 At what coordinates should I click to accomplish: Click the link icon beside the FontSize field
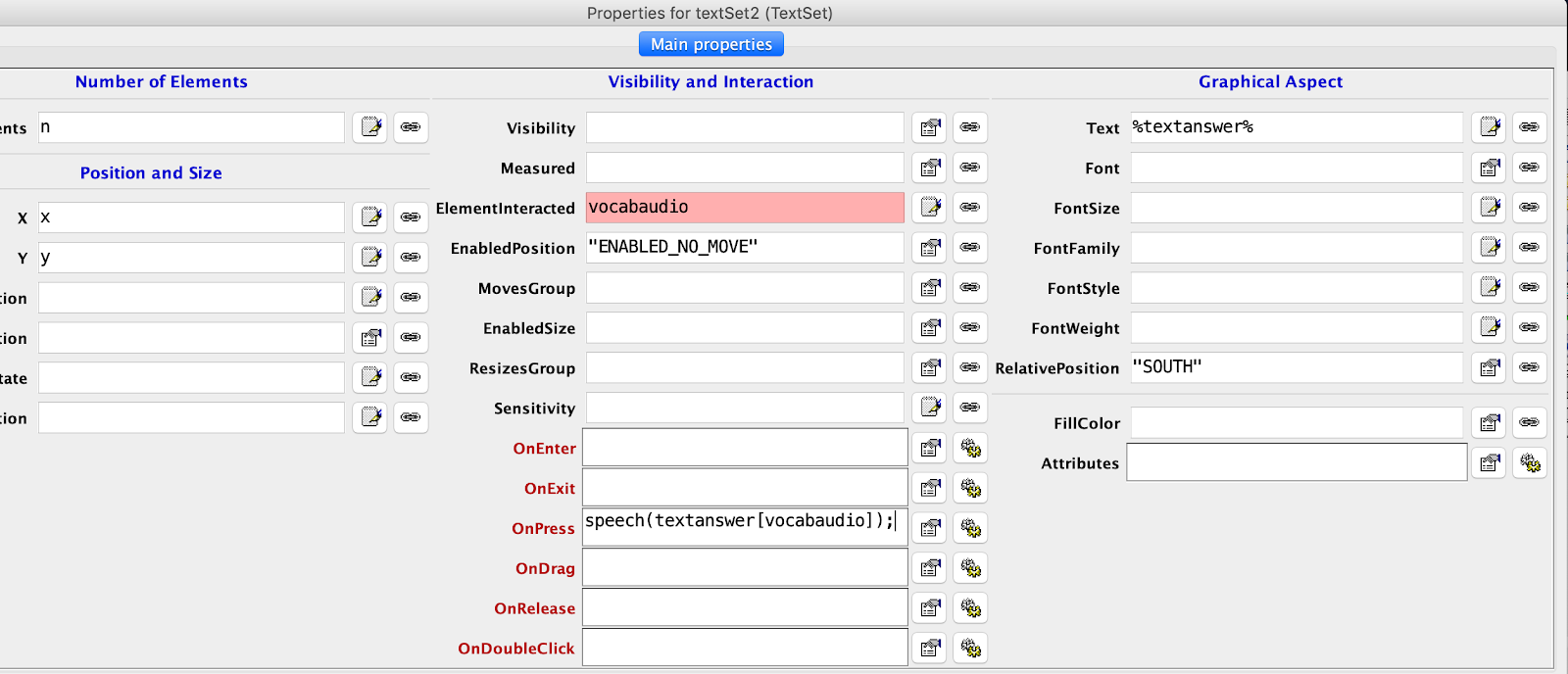[1529, 208]
